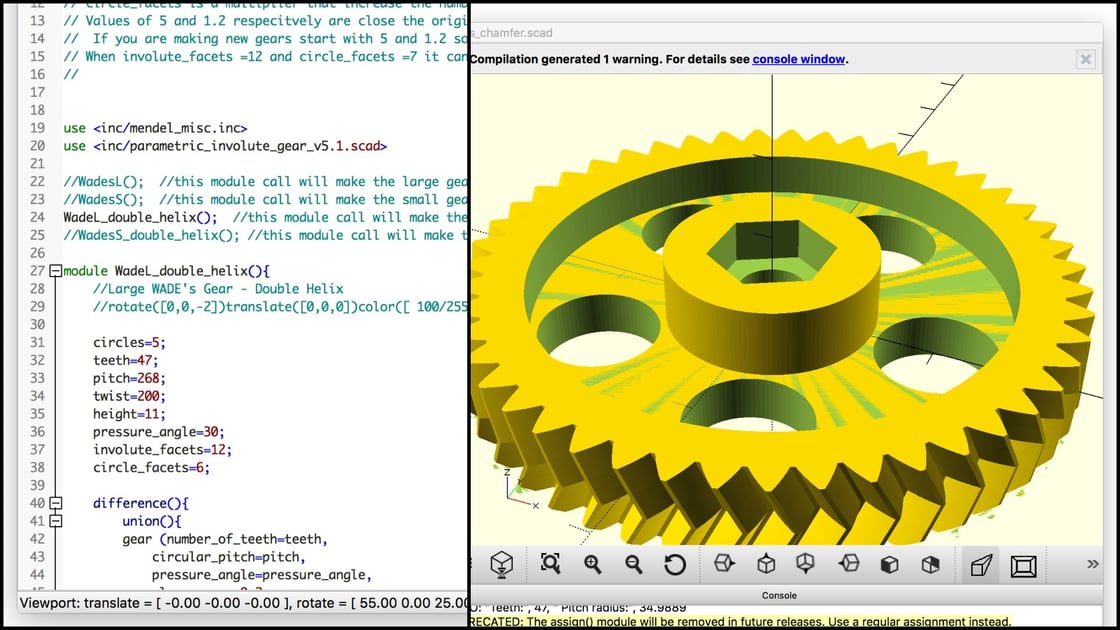Screen dimensions: 1120x630
Task: Toggle perspective projection mode
Action: pos(980,564)
